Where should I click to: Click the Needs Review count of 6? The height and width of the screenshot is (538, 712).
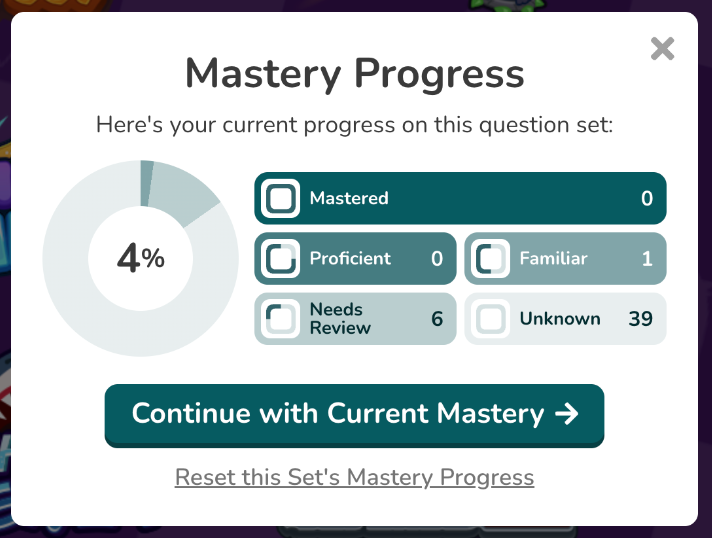tap(436, 319)
